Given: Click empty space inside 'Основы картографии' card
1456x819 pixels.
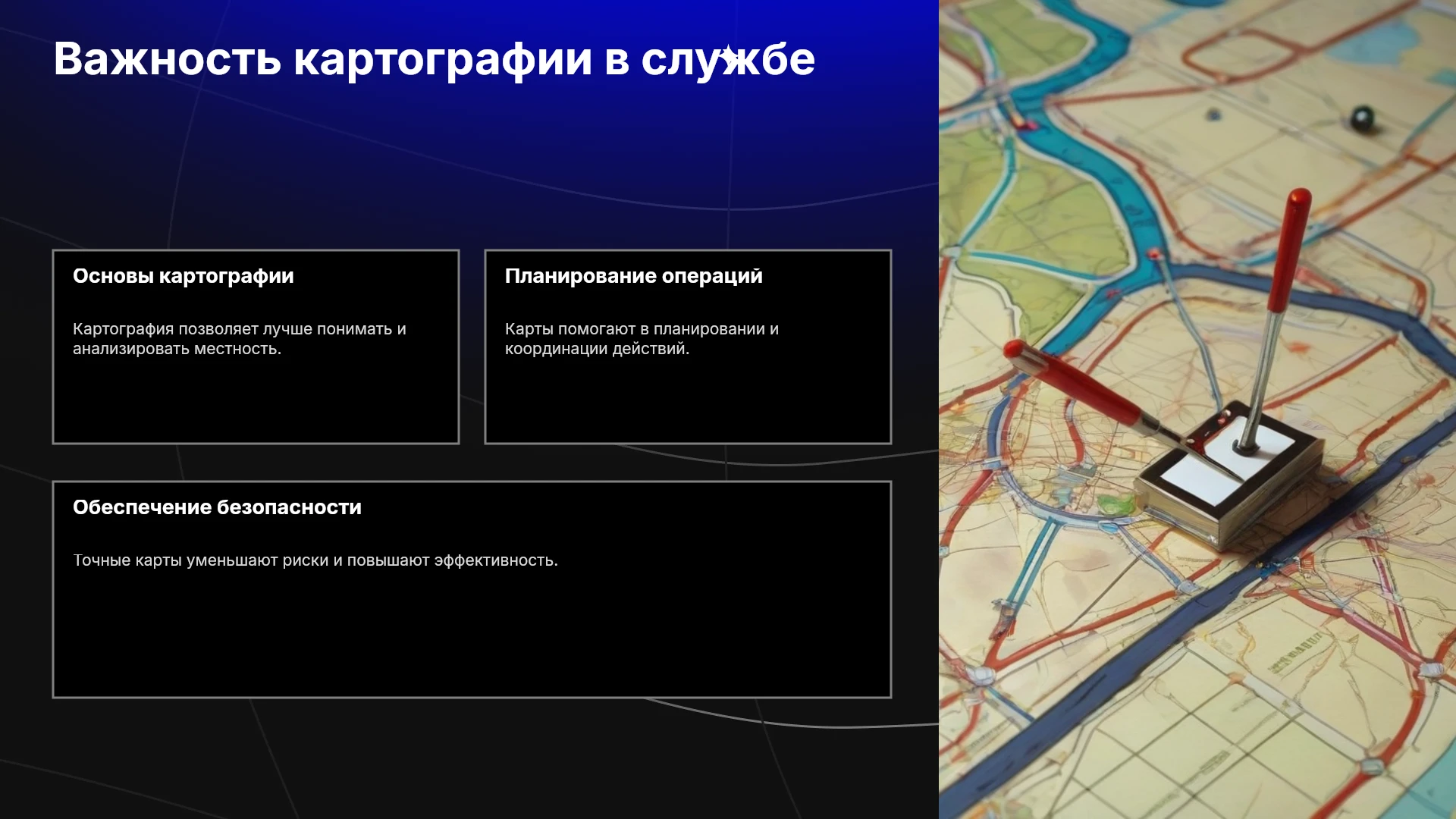Looking at the screenshot, I should point(256,402).
